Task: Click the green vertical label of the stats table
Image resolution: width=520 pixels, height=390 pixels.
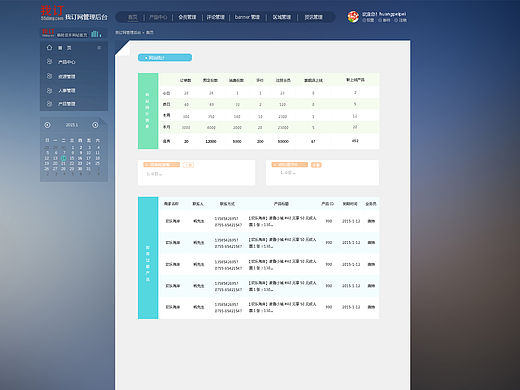Action: pyautogui.click(x=148, y=111)
